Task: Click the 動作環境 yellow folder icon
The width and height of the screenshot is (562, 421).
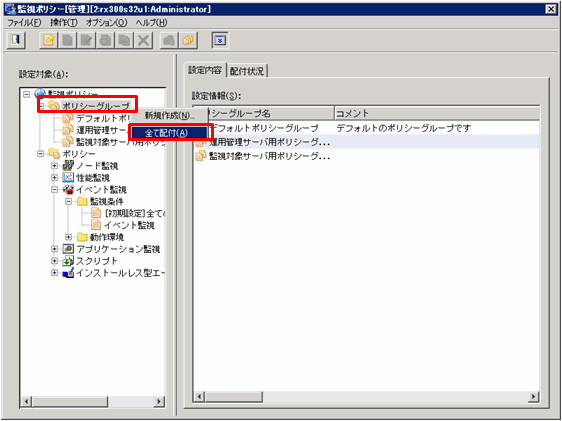Action: click(x=82, y=237)
